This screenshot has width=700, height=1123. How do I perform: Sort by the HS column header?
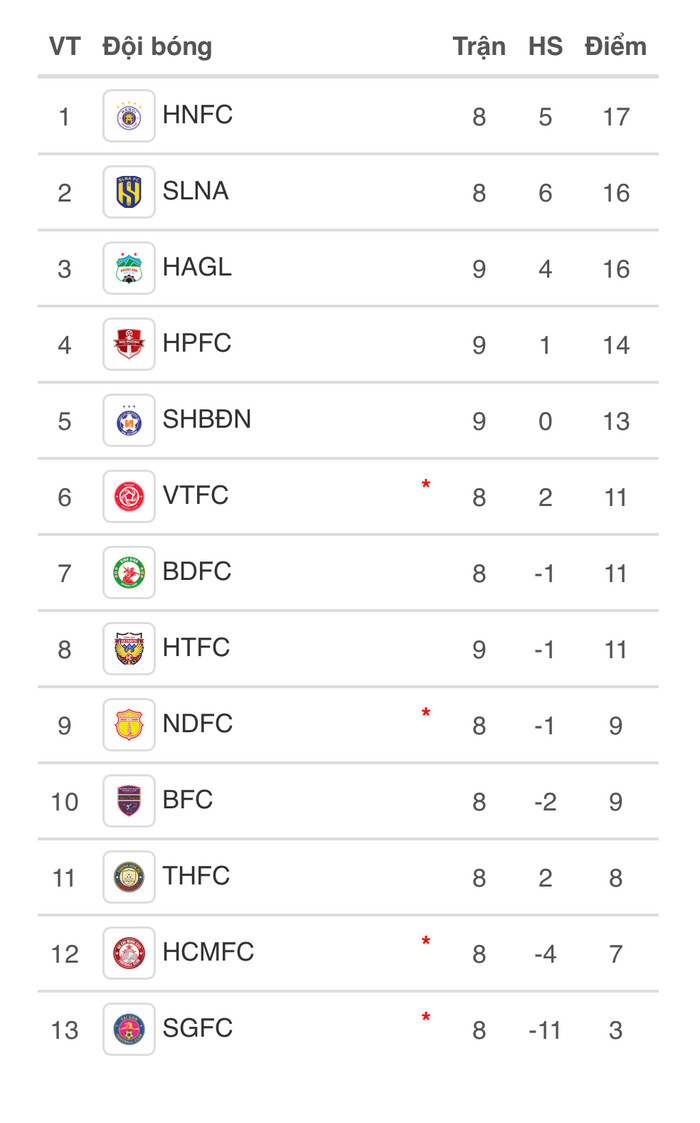[545, 47]
